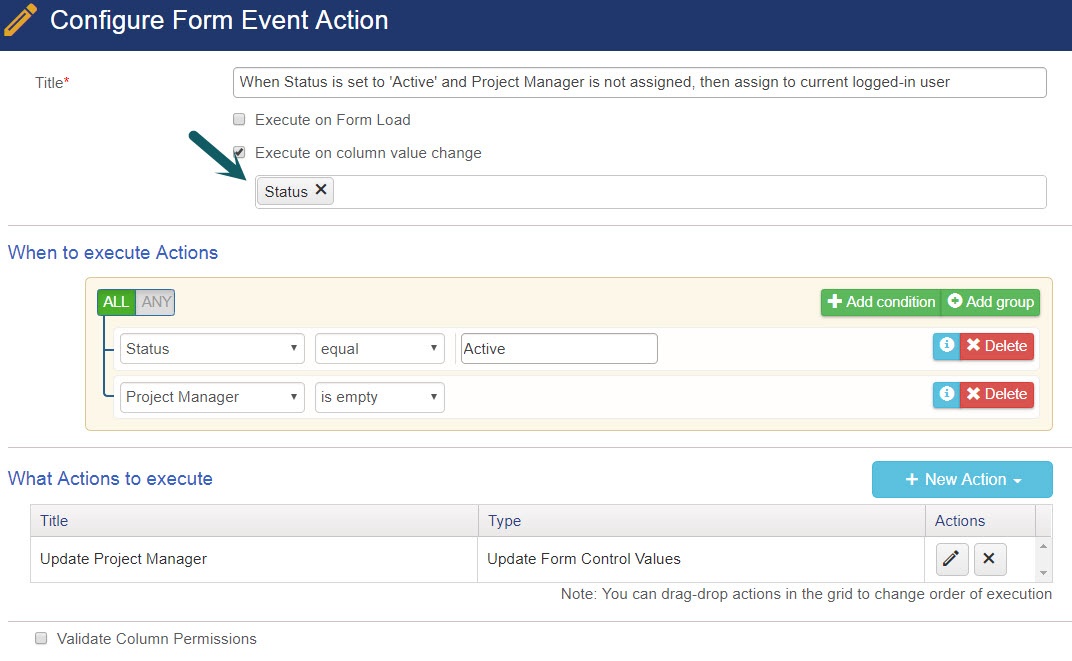Uncheck Execute on column value change
This screenshot has height=661, width=1072.
point(239,153)
